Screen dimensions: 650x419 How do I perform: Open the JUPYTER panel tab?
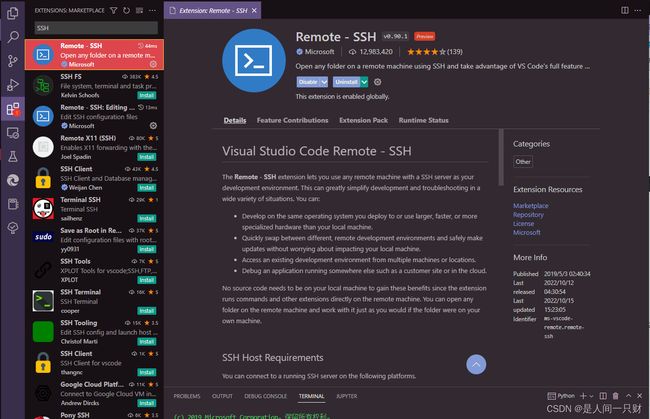coord(347,396)
